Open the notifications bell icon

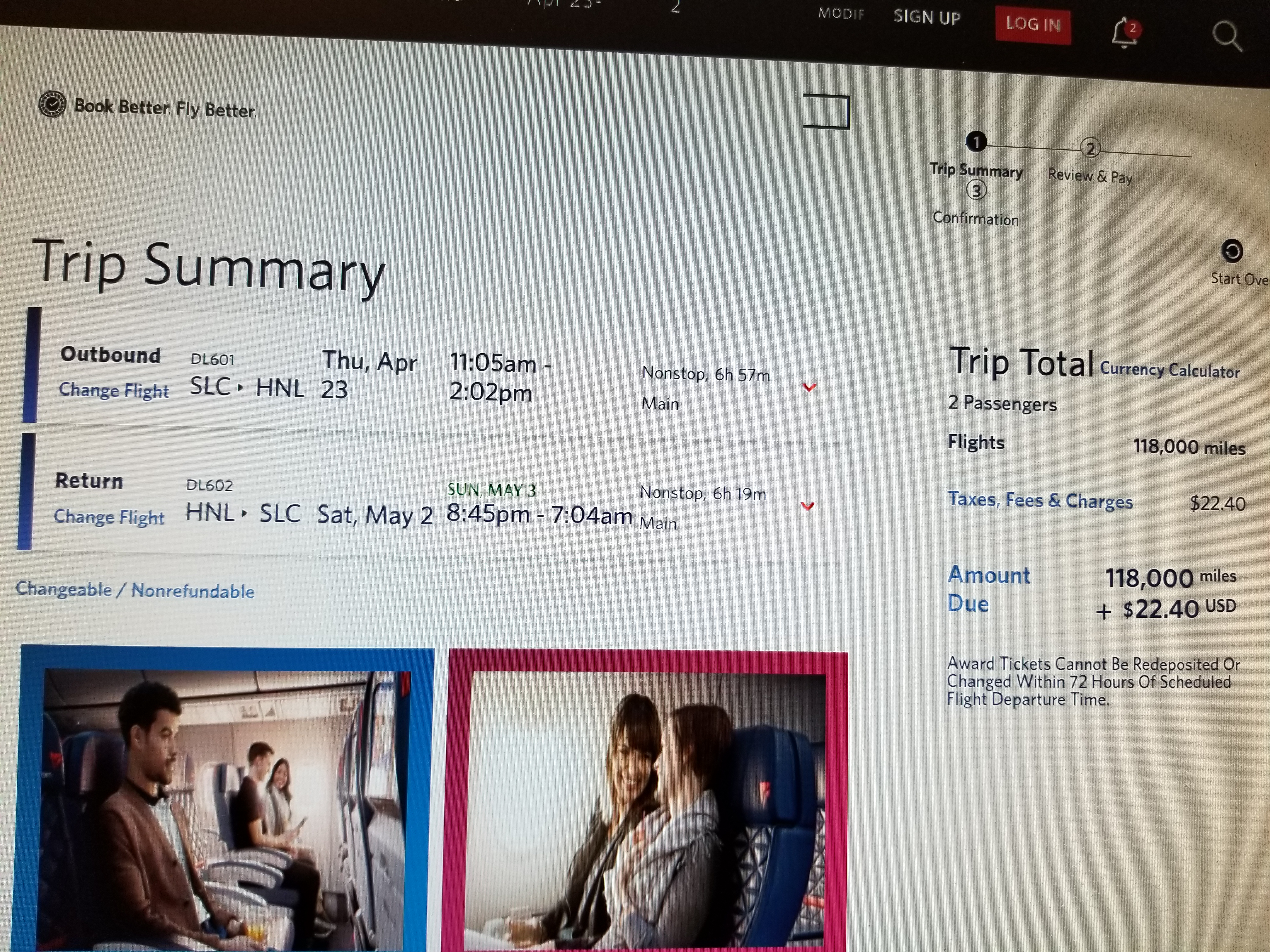pyautogui.click(x=1124, y=33)
